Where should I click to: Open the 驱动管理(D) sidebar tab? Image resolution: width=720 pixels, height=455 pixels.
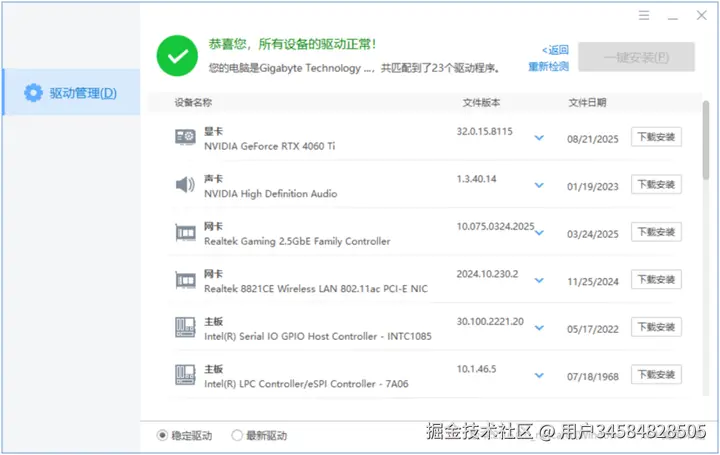coord(71,92)
